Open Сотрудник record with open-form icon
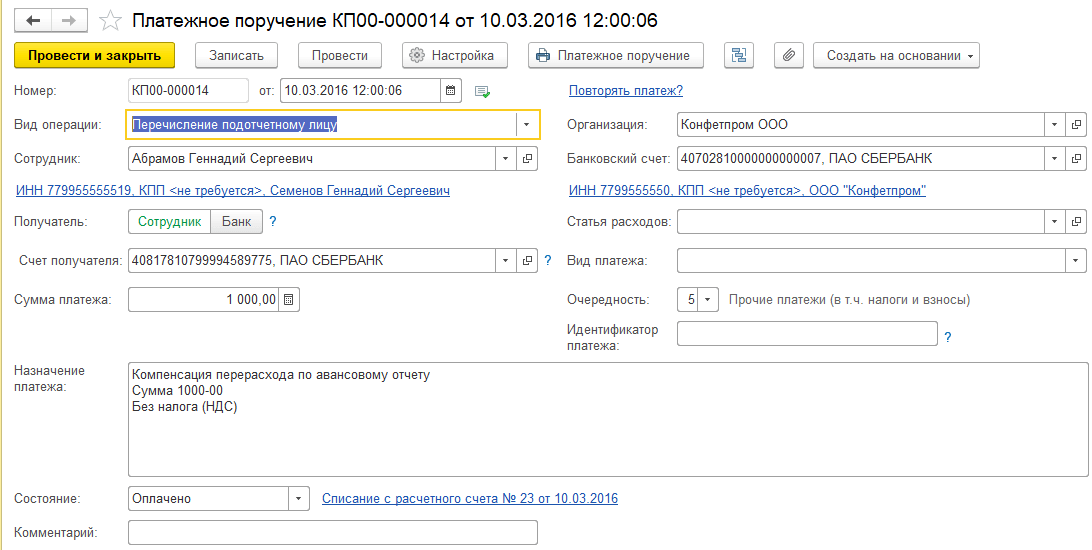1092x550 pixels. 527,159
